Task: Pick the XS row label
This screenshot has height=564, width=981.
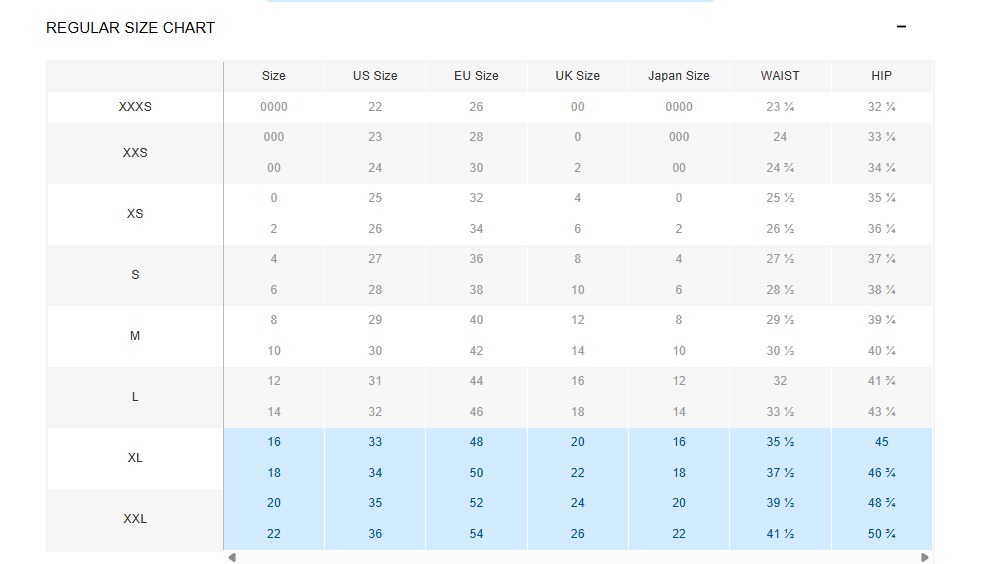Action: 135,214
